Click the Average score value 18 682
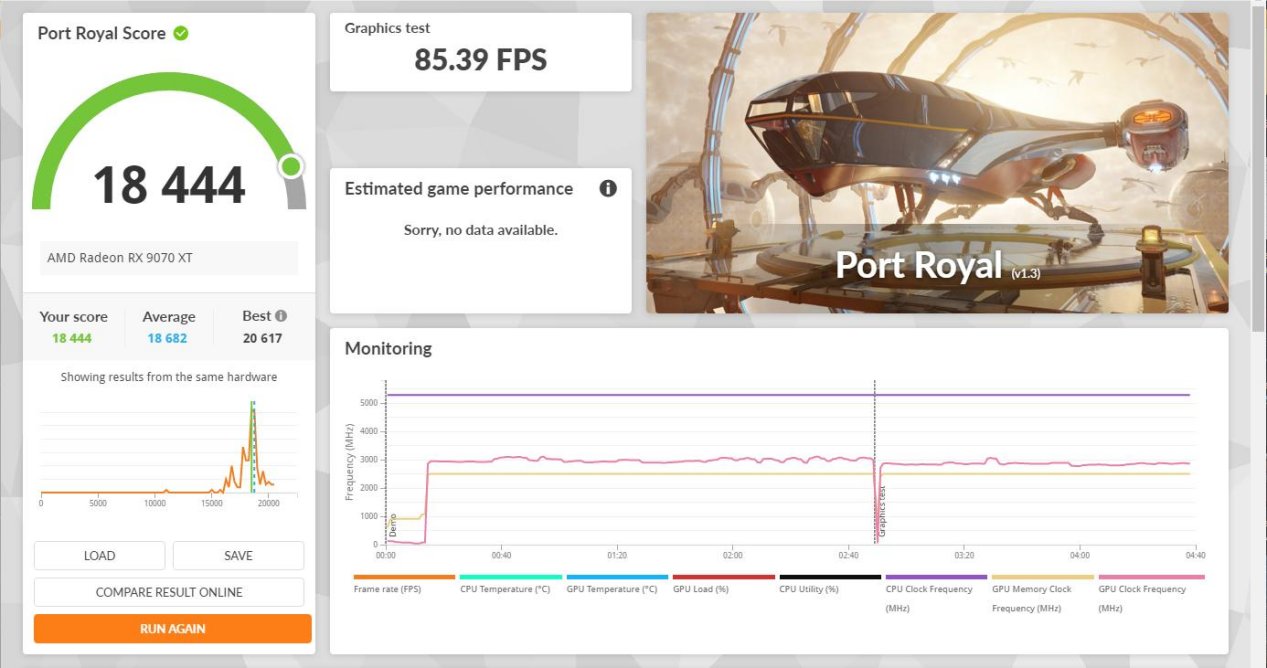Image resolution: width=1267 pixels, height=668 pixels. (167, 338)
